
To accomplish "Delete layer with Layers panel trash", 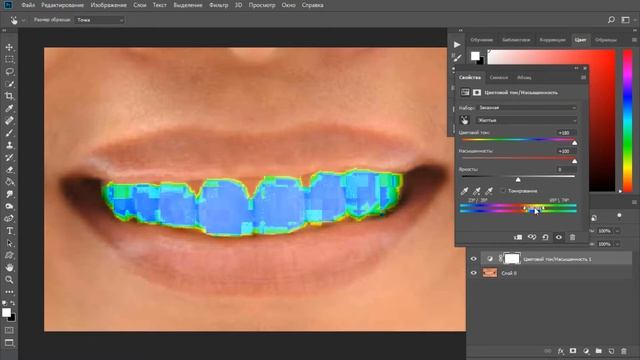I will pyautogui.click(x=624, y=351).
